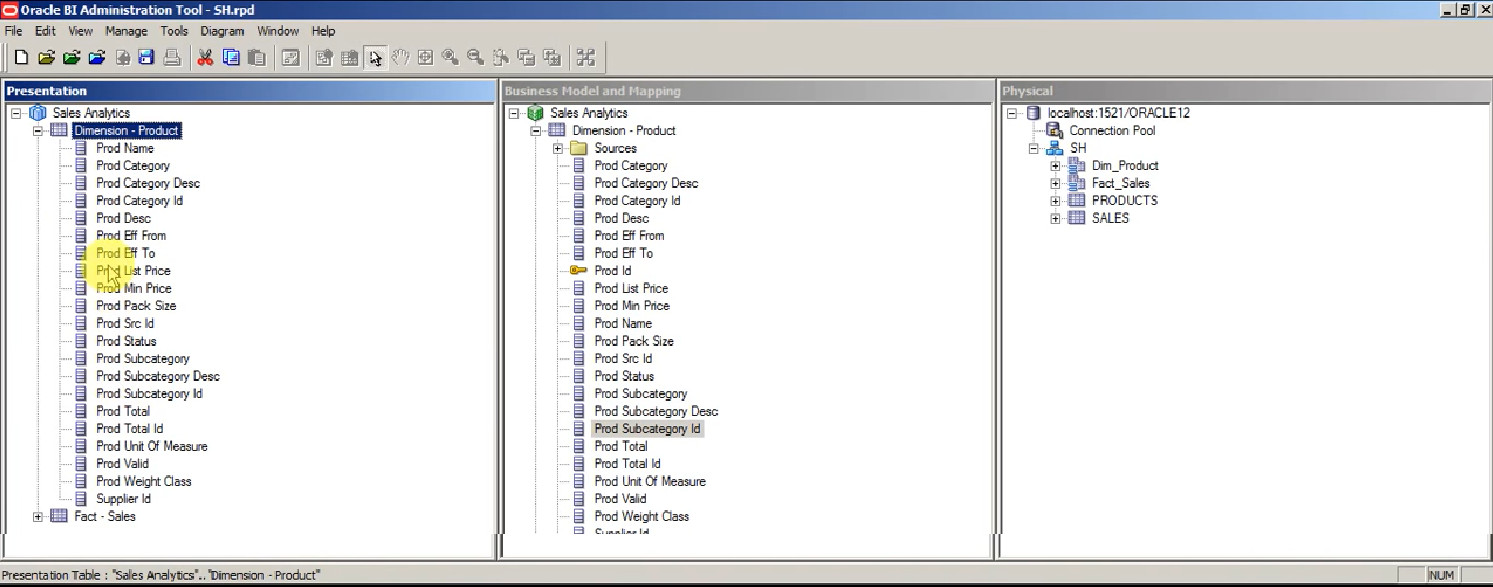The width and height of the screenshot is (1493, 587).
Task: Click the Print toolbar icon
Action: click(x=172, y=57)
